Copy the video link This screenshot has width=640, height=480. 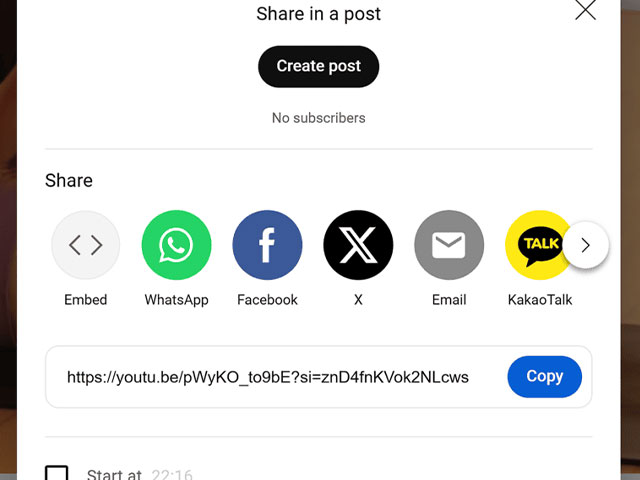[x=544, y=376]
